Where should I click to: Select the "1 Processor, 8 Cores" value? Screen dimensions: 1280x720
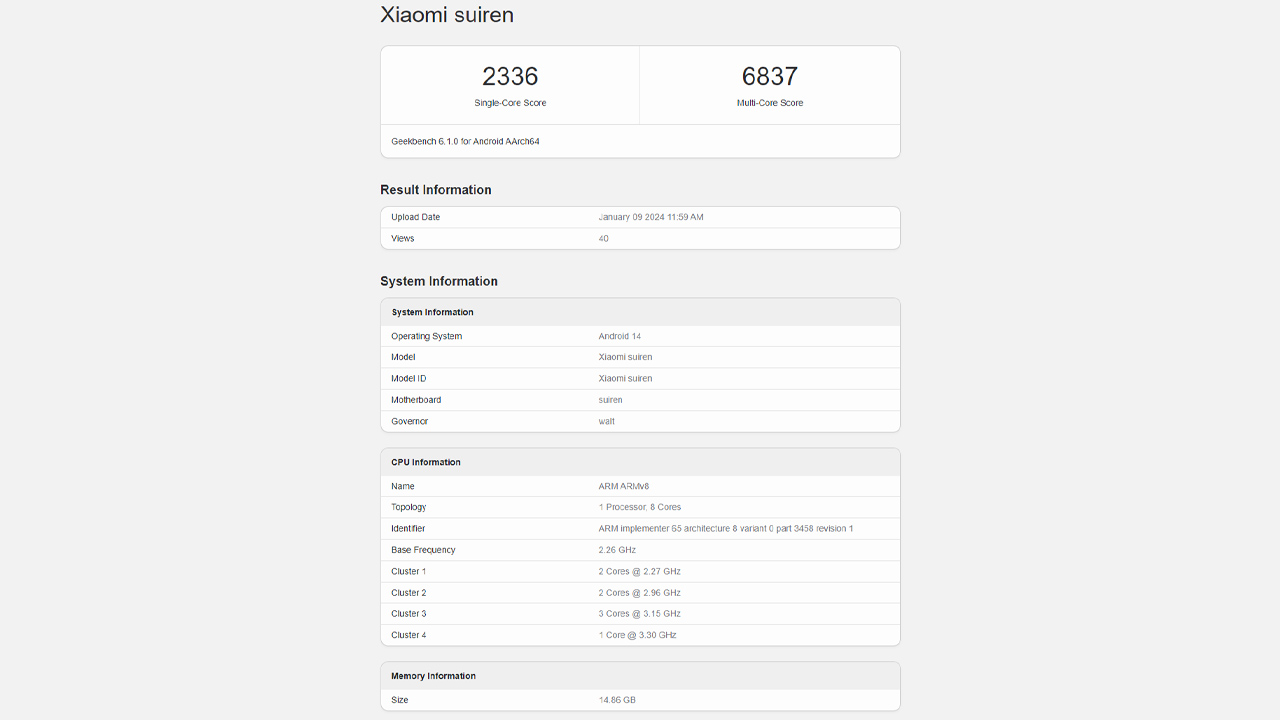pyautogui.click(x=640, y=507)
